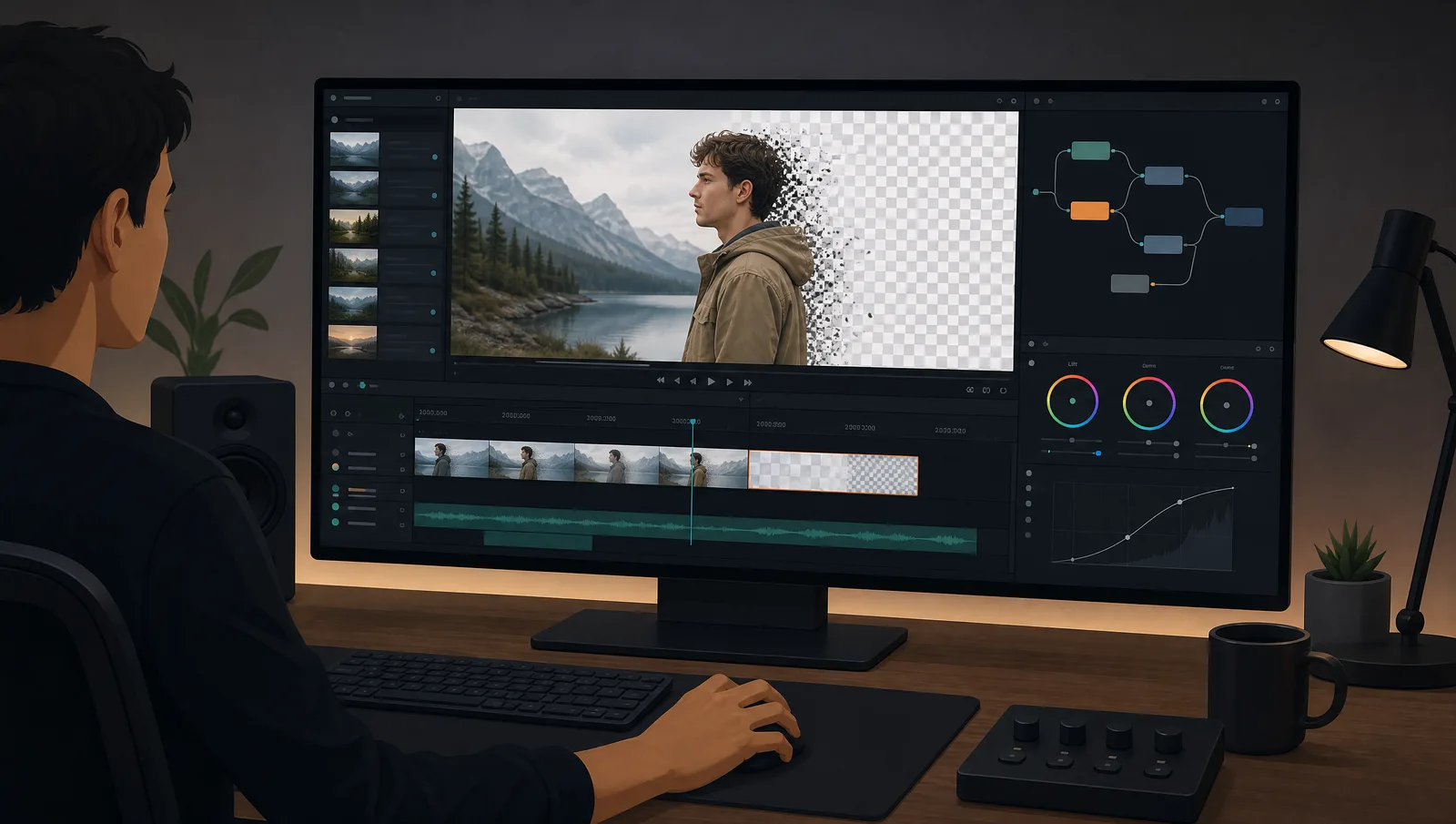Select the topmost mountain lake media thumbnail

354,149
